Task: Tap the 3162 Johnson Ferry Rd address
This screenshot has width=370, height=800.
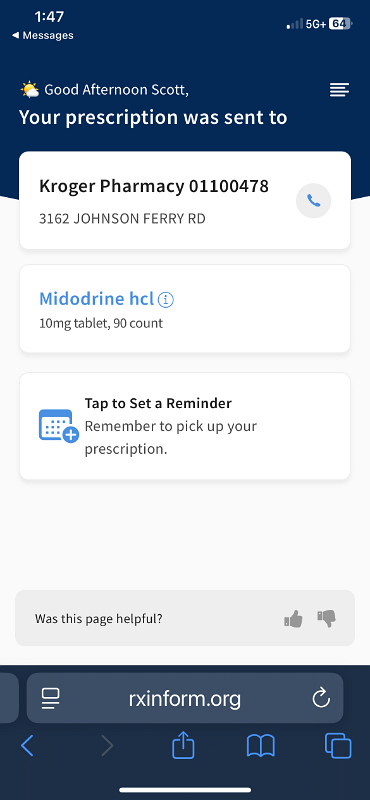Action: coord(122,219)
